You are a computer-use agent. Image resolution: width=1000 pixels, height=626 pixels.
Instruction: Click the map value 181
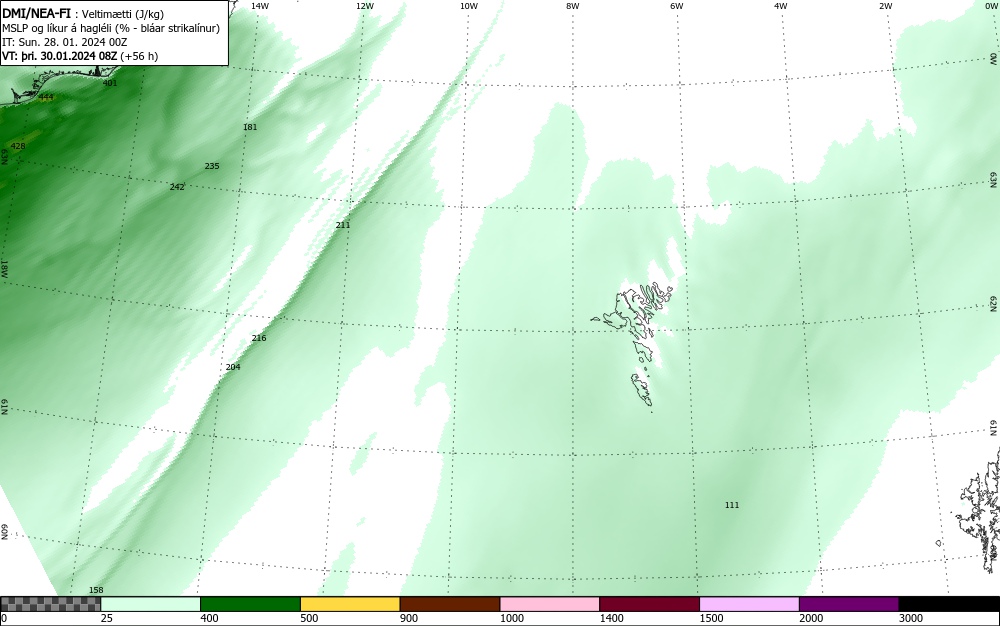point(250,127)
